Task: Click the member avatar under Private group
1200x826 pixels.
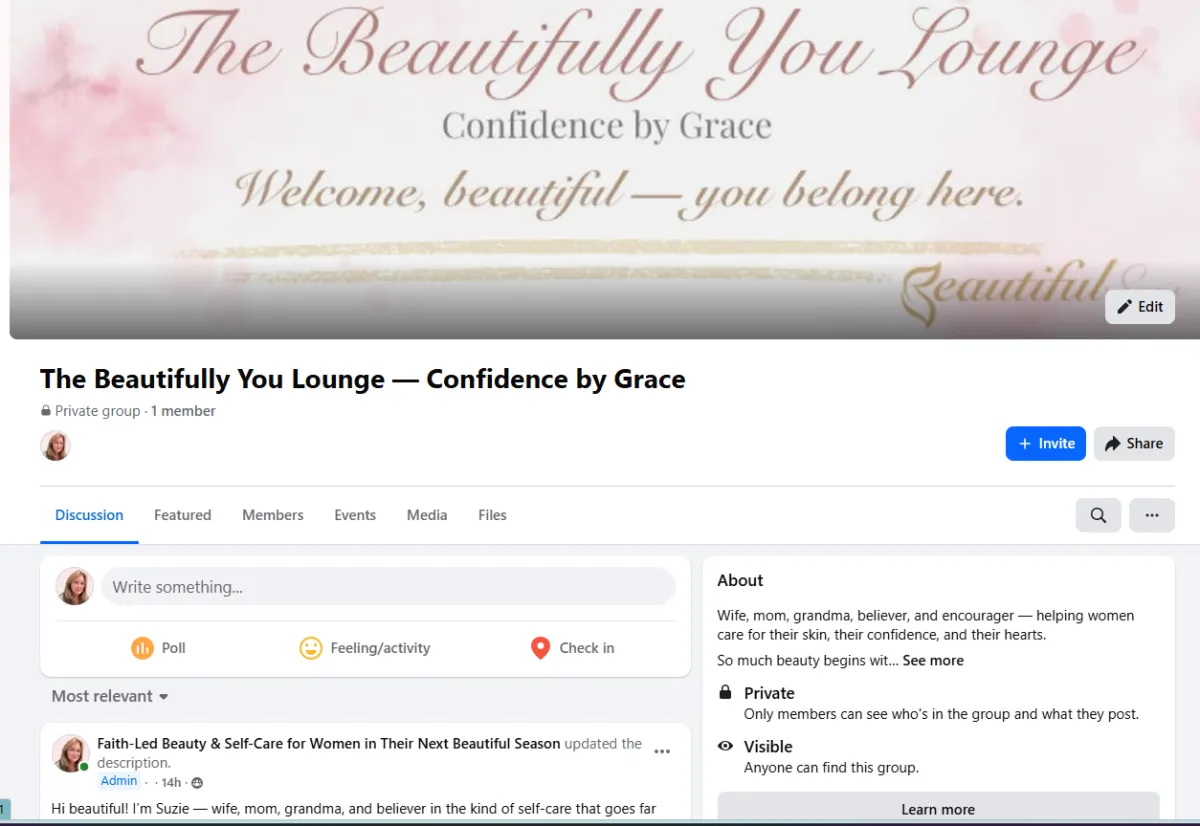Action: [x=55, y=445]
